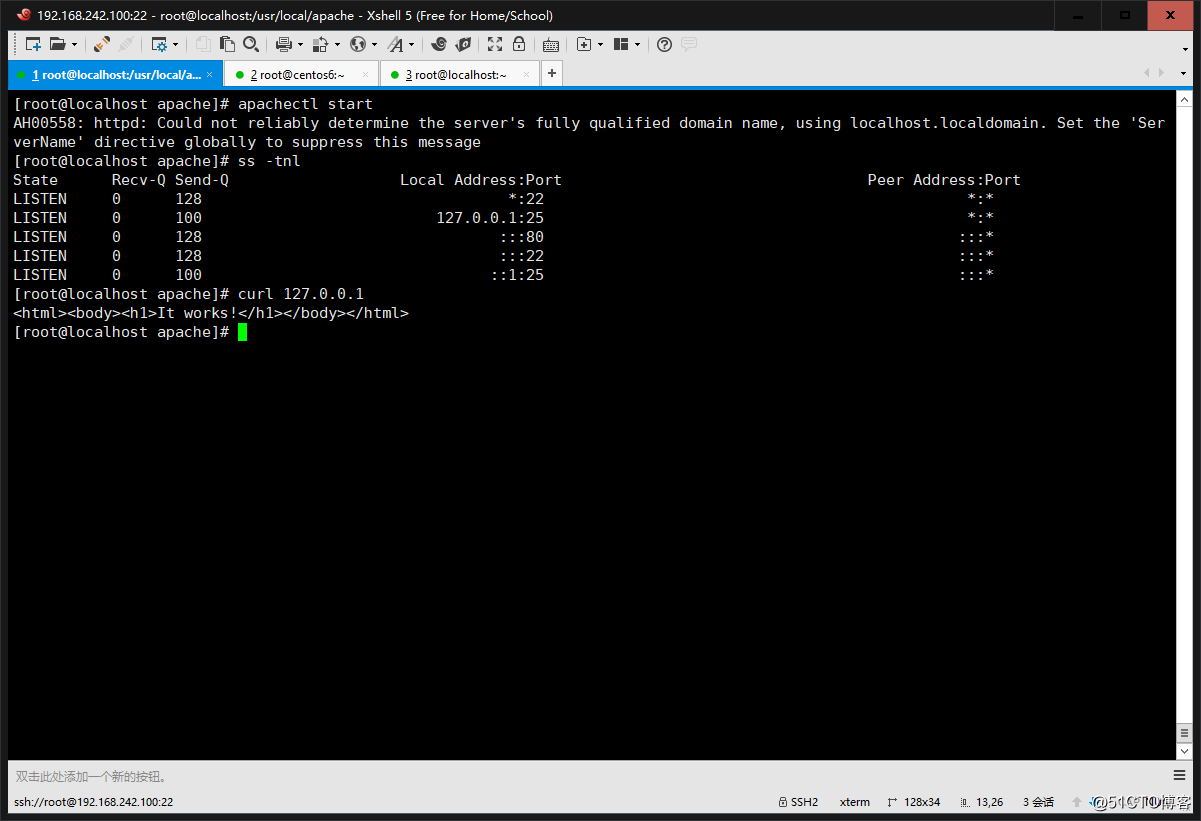Open the quick button bar hamburger menu
Image resolution: width=1201 pixels, height=821 pixels.
(1181, 776)
